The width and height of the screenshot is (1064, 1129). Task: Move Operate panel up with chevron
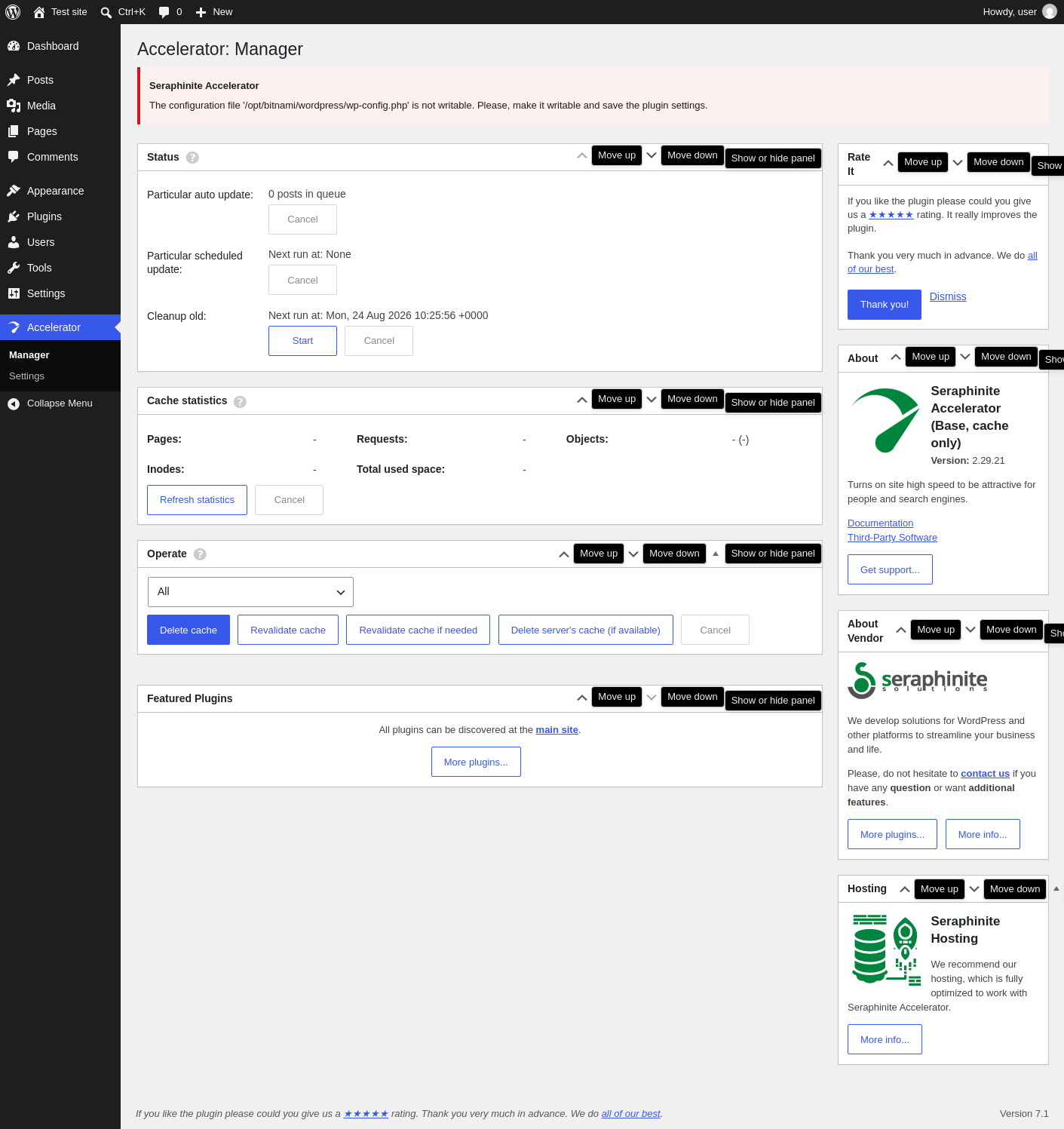point(564,554)
